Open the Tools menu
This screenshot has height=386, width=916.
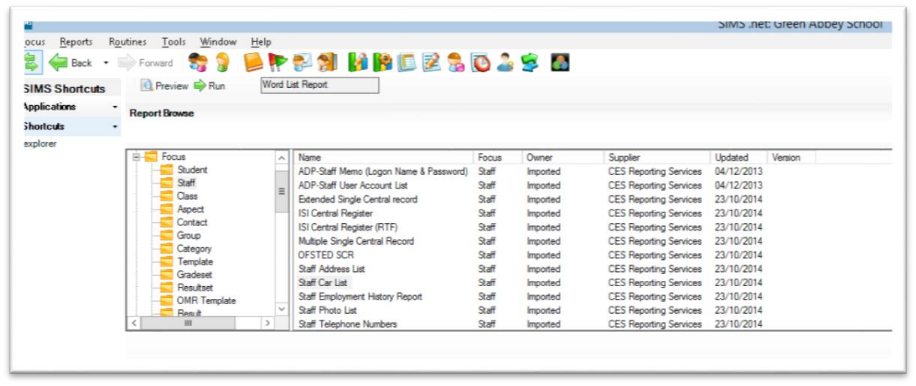click(x=174, y=42)
